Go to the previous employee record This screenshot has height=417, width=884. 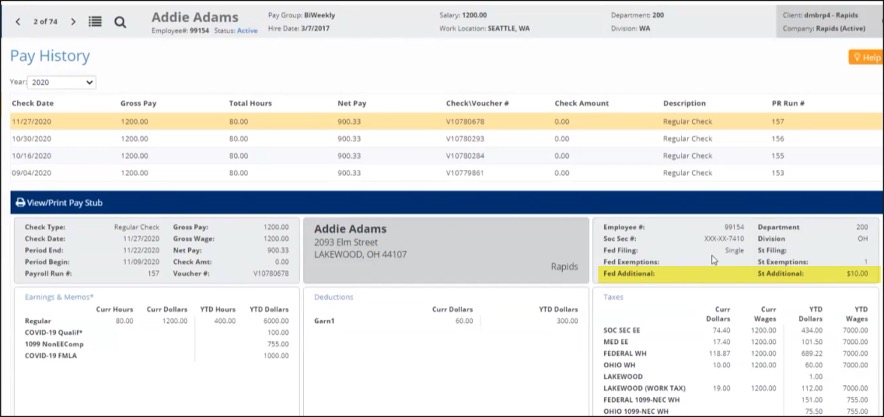point(17,21)
